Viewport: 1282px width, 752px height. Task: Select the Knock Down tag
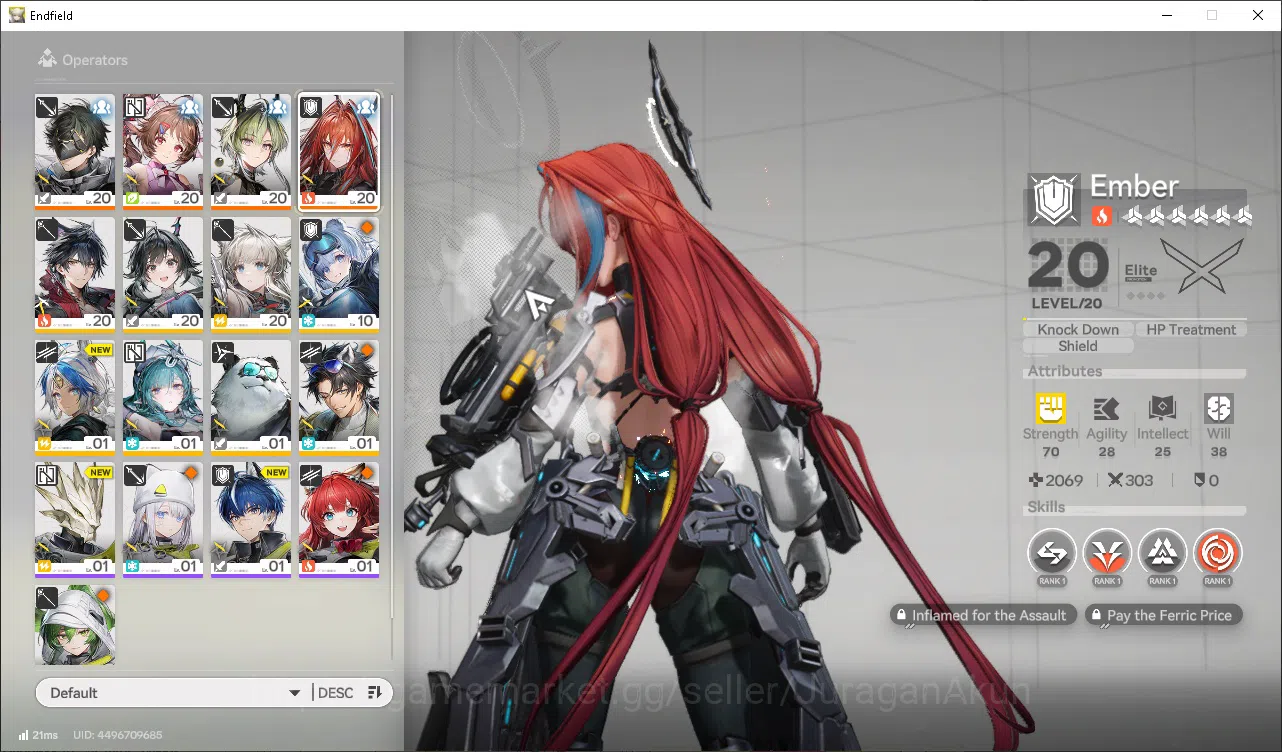coord(1078,329)
